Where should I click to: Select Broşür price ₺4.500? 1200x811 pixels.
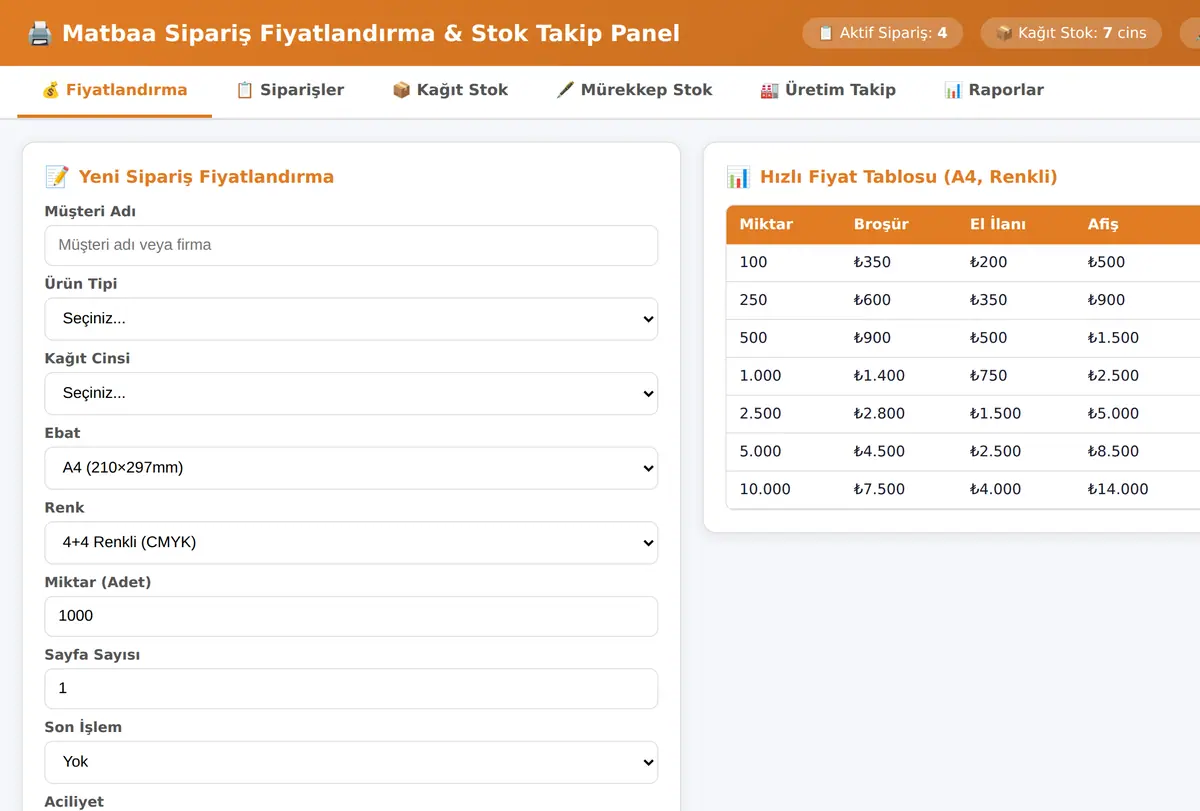pyautogui.click(x=879, y=452)
